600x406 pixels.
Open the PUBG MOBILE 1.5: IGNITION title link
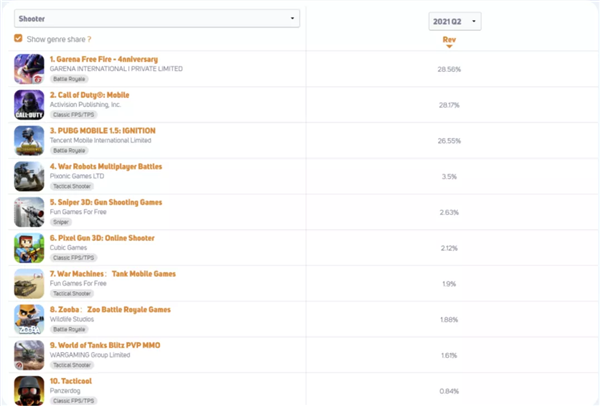point(103,131)
